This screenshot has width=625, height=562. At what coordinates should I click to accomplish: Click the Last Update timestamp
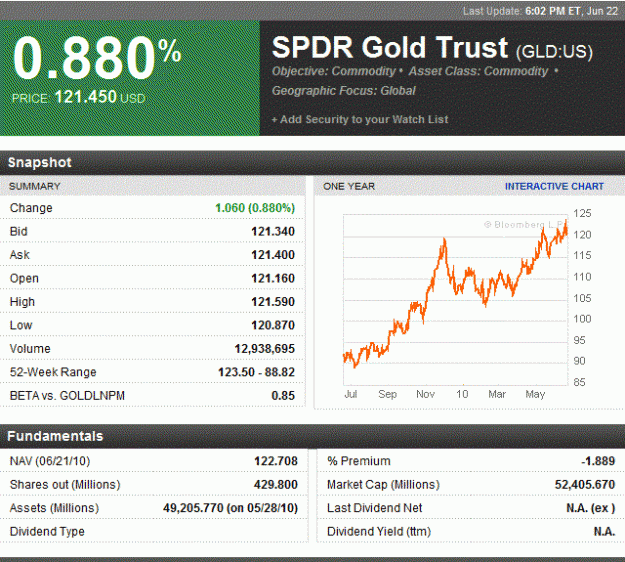tap(540, 11)
